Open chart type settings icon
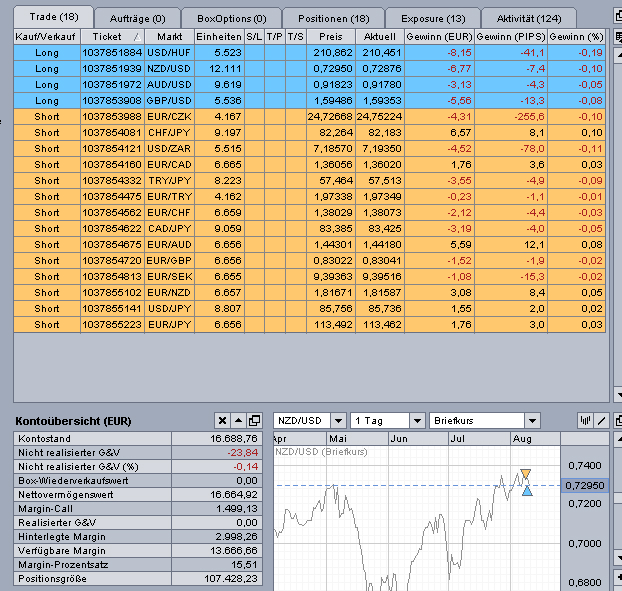Screen dimensions: 622x591 (x=586, y=421)
